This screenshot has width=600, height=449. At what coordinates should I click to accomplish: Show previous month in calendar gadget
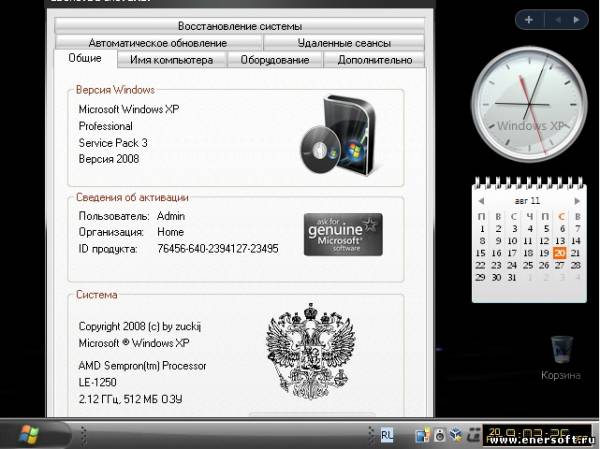(x=481, y=201)
